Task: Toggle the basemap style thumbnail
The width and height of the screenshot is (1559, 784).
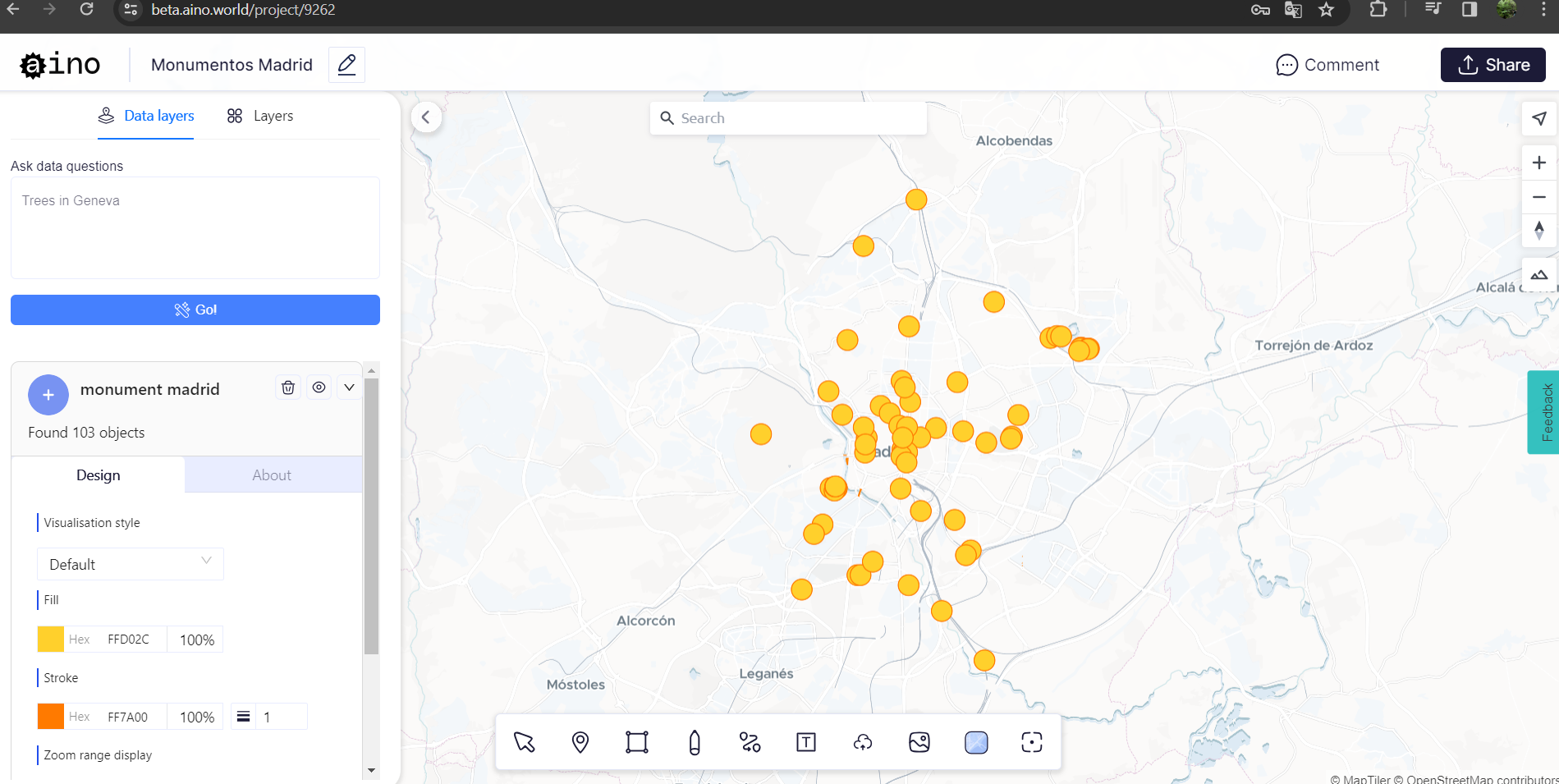Action: (976, 742)
